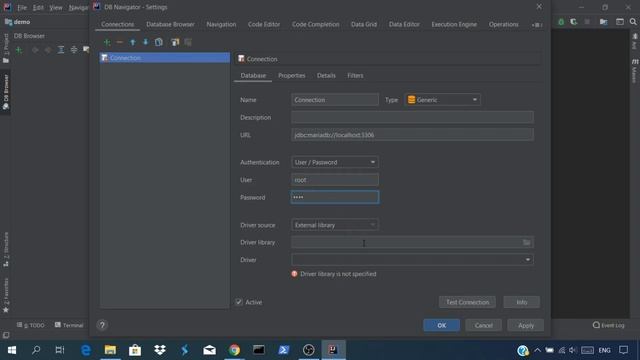Screen dimensions: 640x360
Task: Switch to the Data Editor settings tab
Action: coord(404,24)
